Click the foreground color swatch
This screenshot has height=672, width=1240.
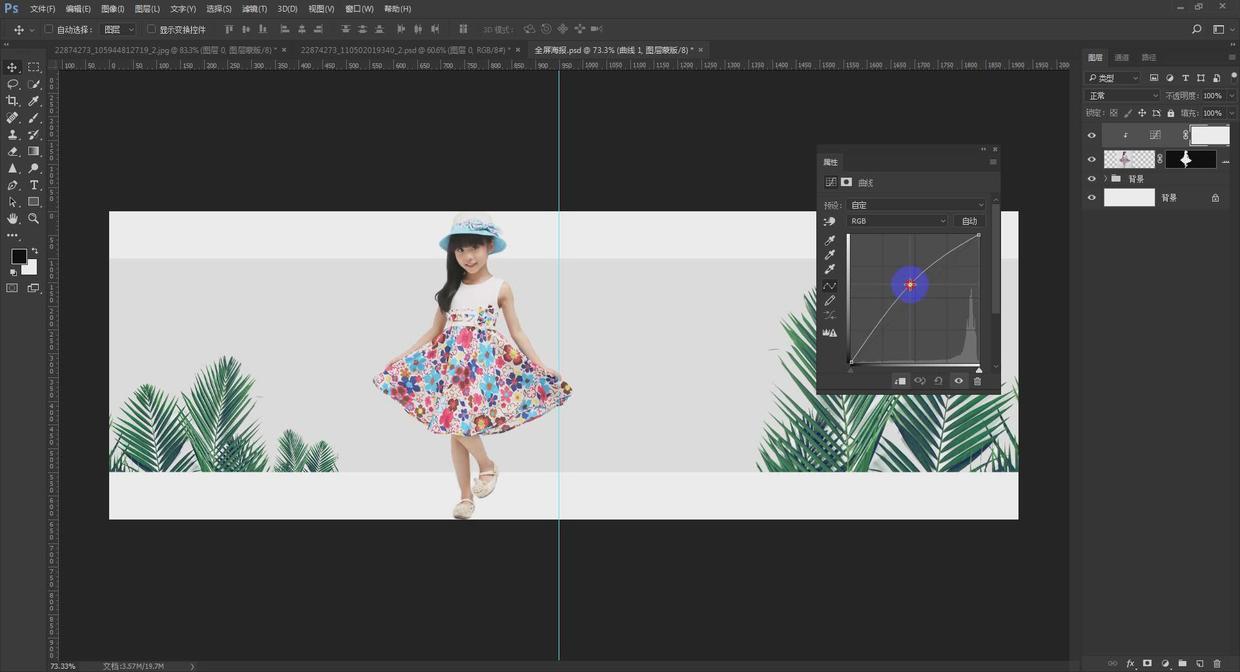pos(18,257)
